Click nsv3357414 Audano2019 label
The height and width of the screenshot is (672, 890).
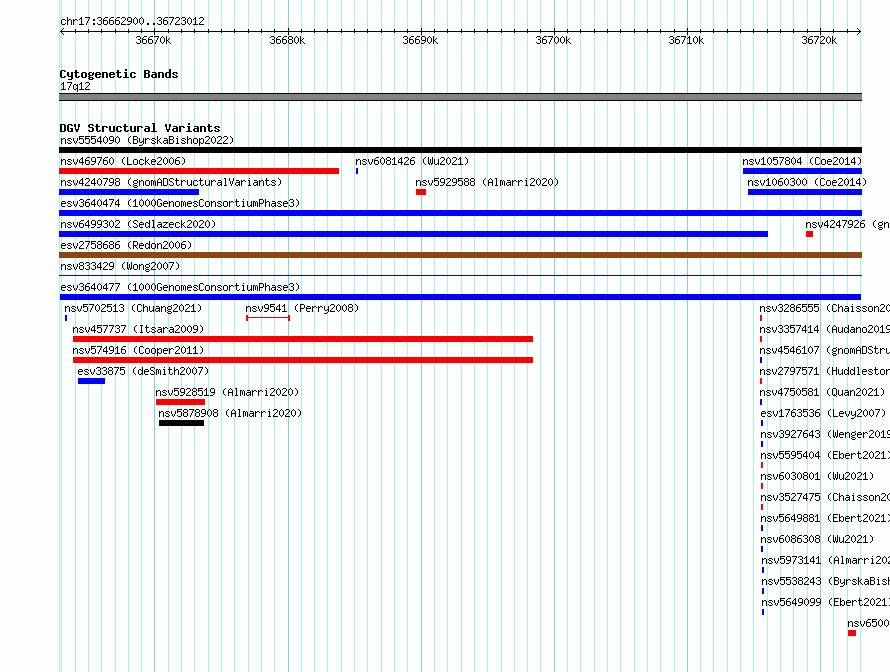pyautogui.click(x=824, y=329)
